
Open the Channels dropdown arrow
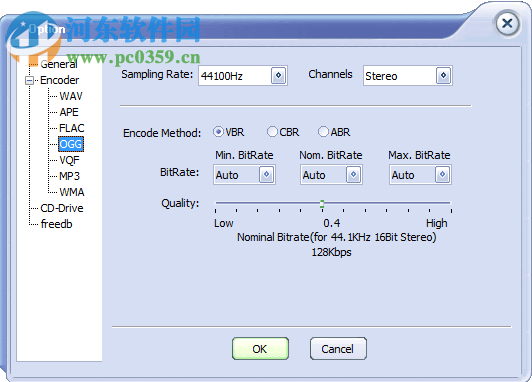point(443,75)
